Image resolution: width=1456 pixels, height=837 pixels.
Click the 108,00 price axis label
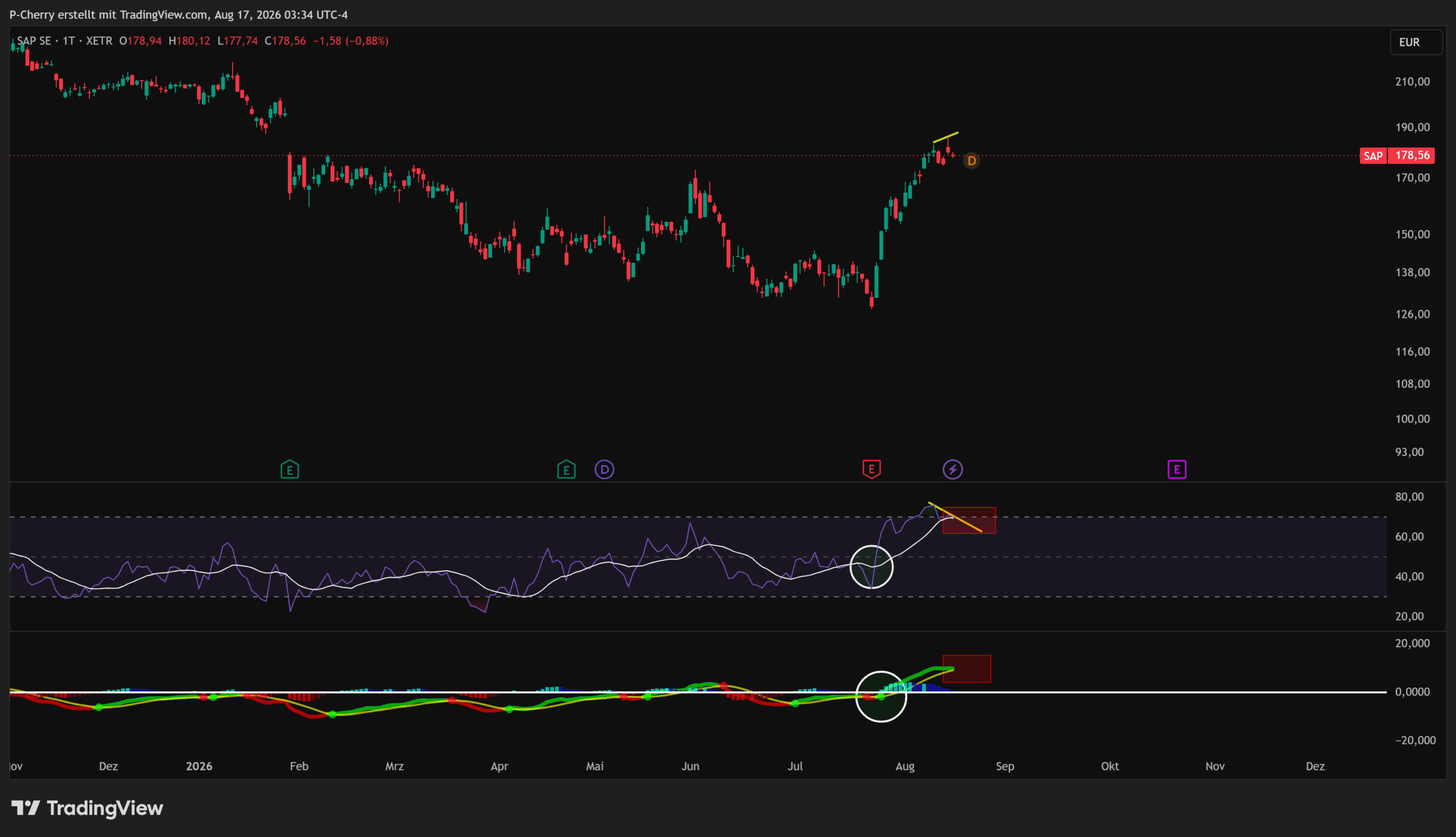1412,383
